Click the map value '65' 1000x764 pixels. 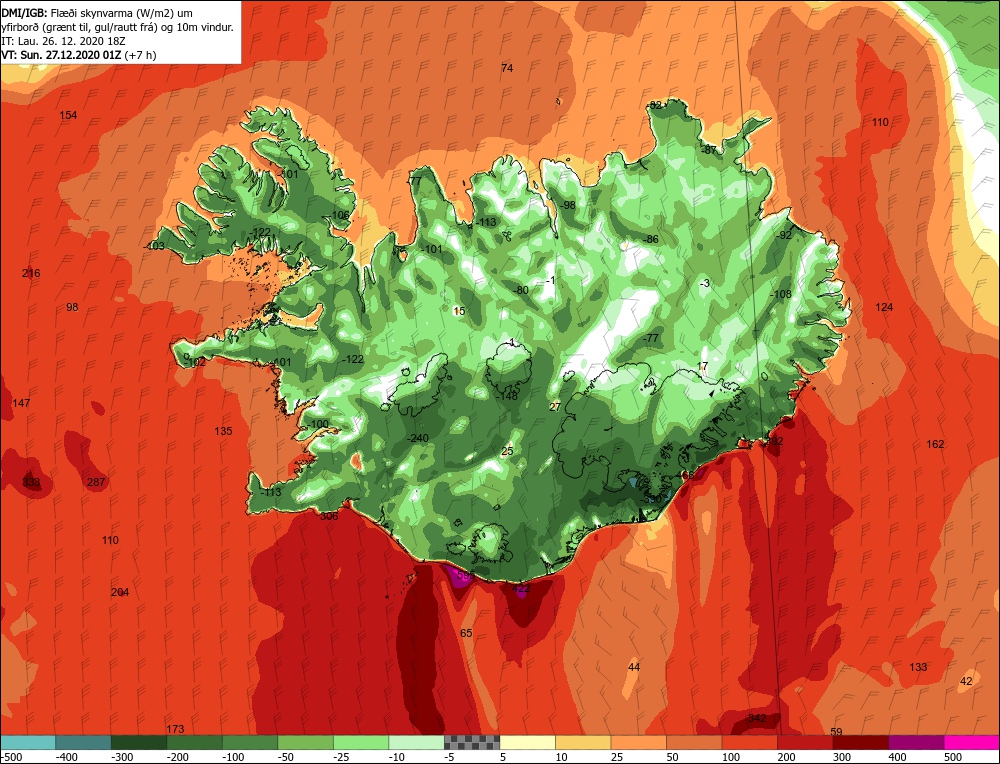(x=466, y=633)
